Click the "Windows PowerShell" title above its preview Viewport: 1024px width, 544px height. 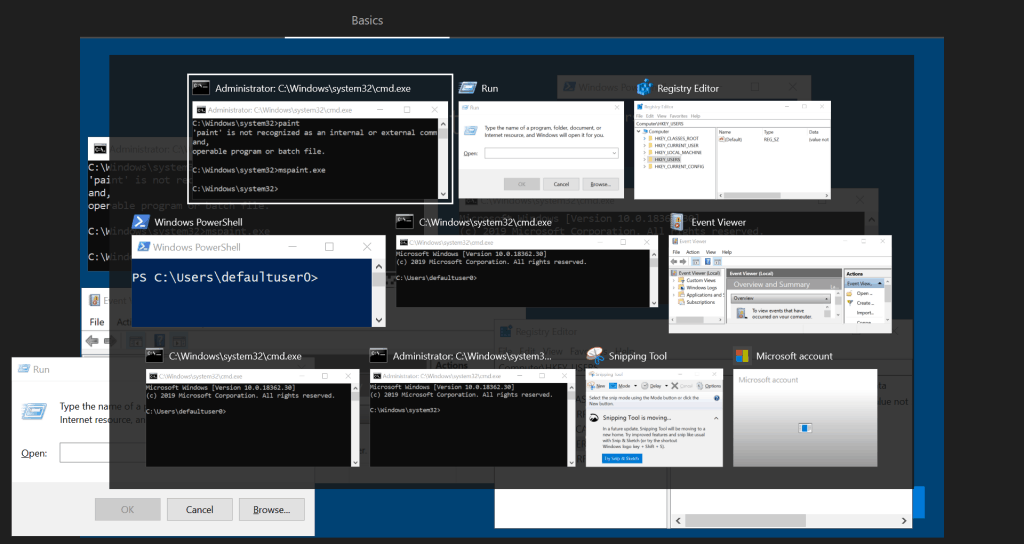pyautogui.click(x=198, y=222)
